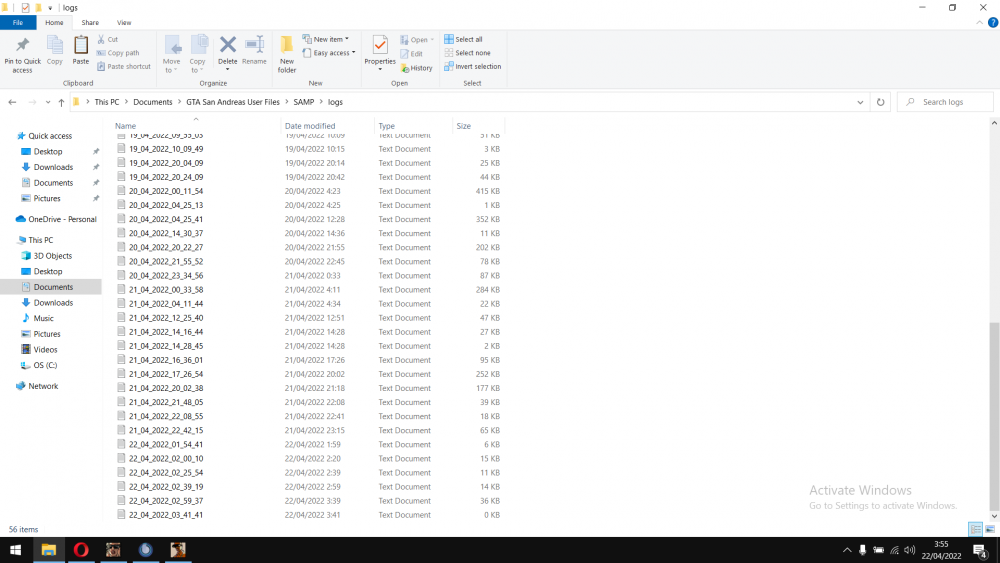Open OS (C:) drive
Viewport: 1000px width, 563px height.
pos(45,365)
